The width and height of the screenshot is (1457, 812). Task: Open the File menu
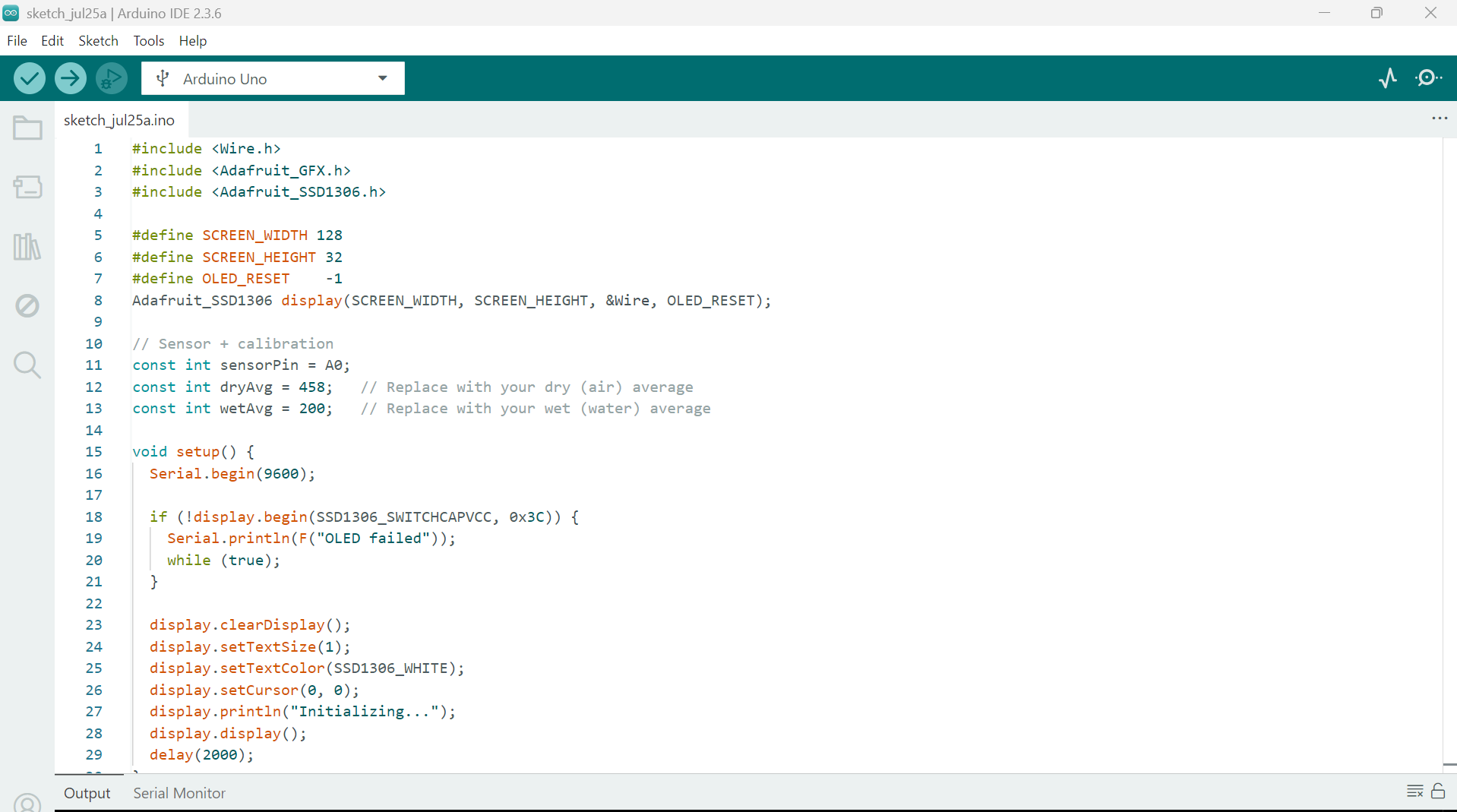(17, 41)
